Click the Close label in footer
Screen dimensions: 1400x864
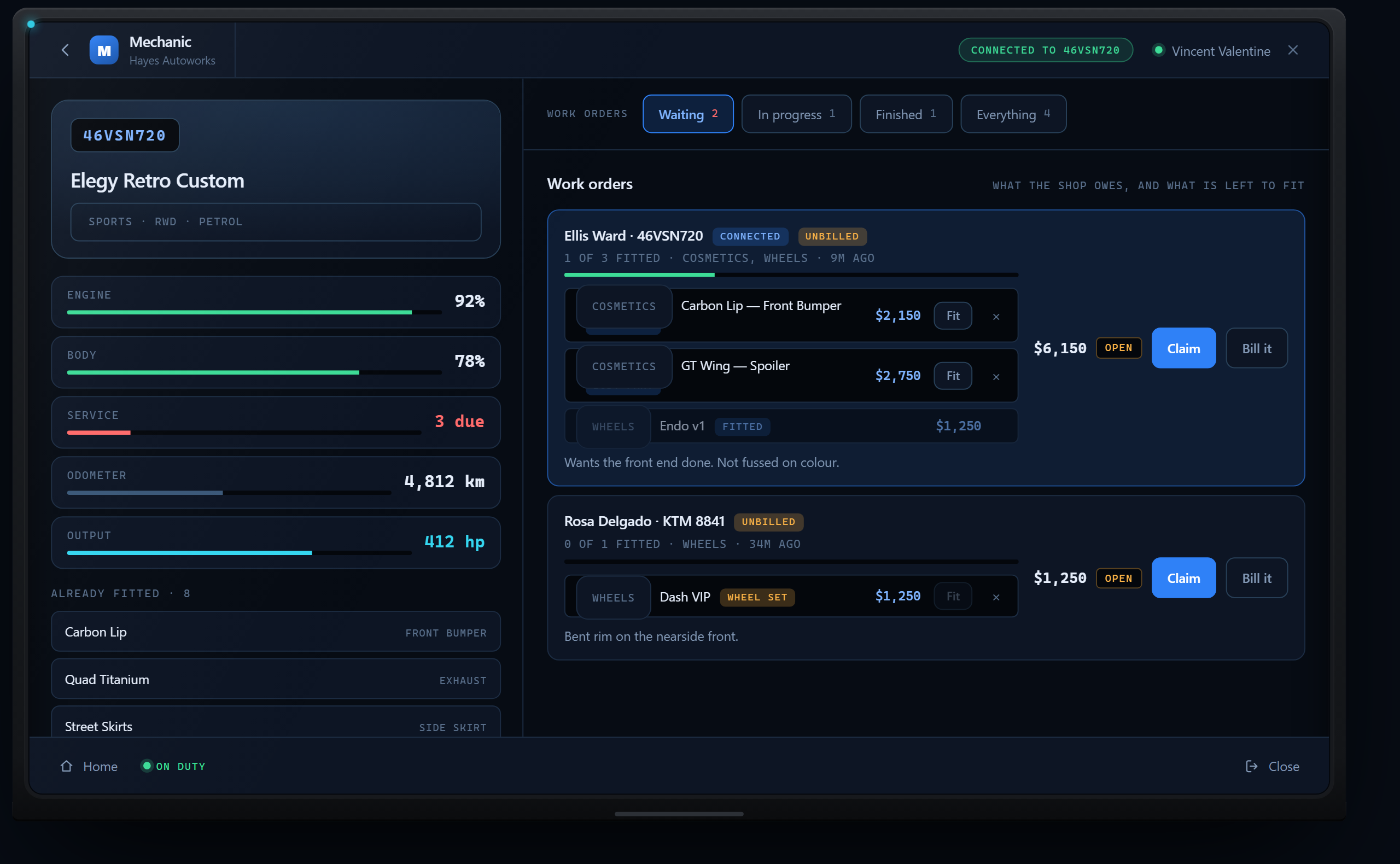point(1284,766)
